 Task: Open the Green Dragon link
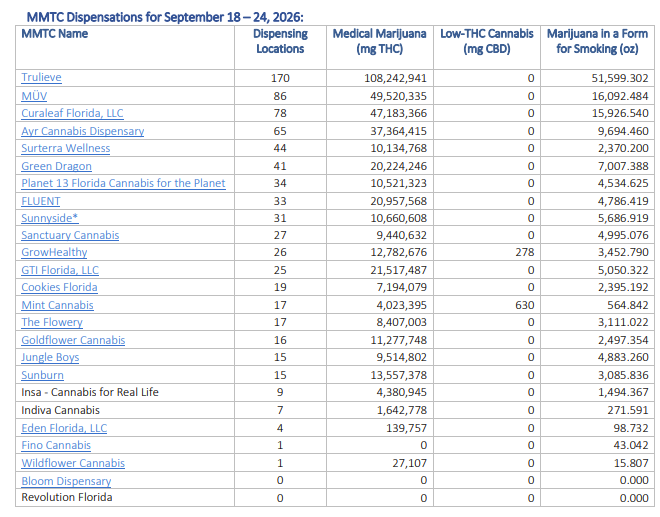pyautogui.click(x=56, y=166)
